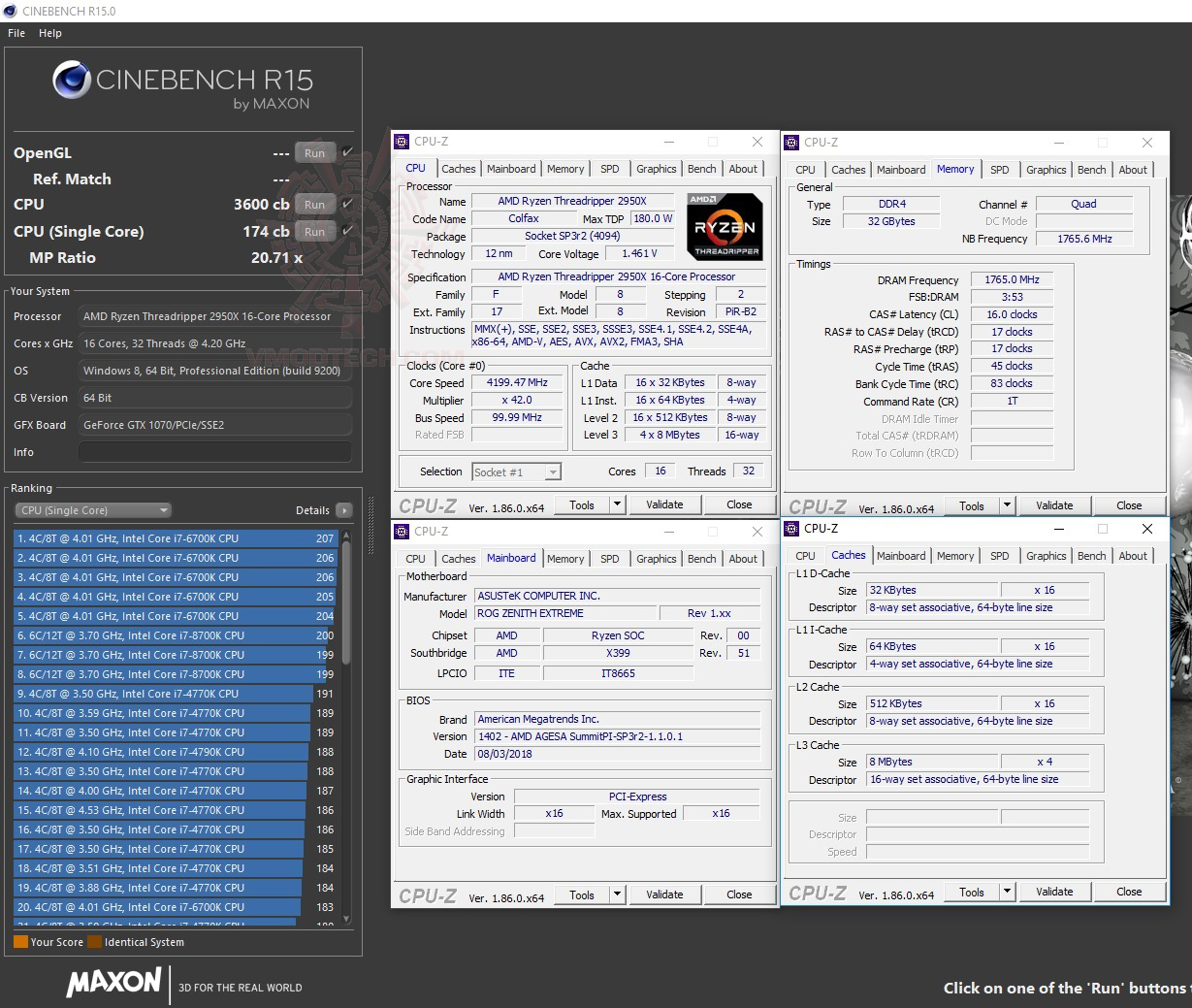Click the CPU-Z icon in Memory window title
Screen dimensions: 1192x1008
791,143
